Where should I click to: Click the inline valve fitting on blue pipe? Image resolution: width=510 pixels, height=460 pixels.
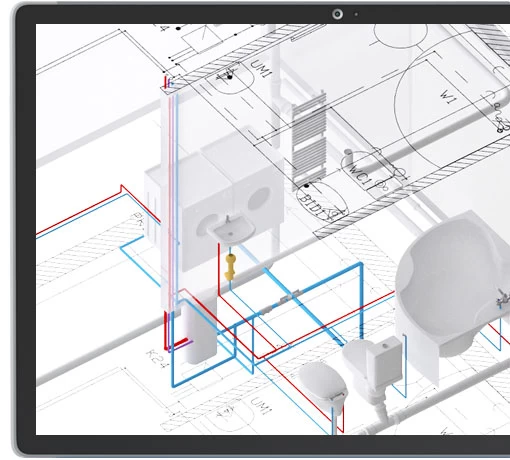[289, 297]
